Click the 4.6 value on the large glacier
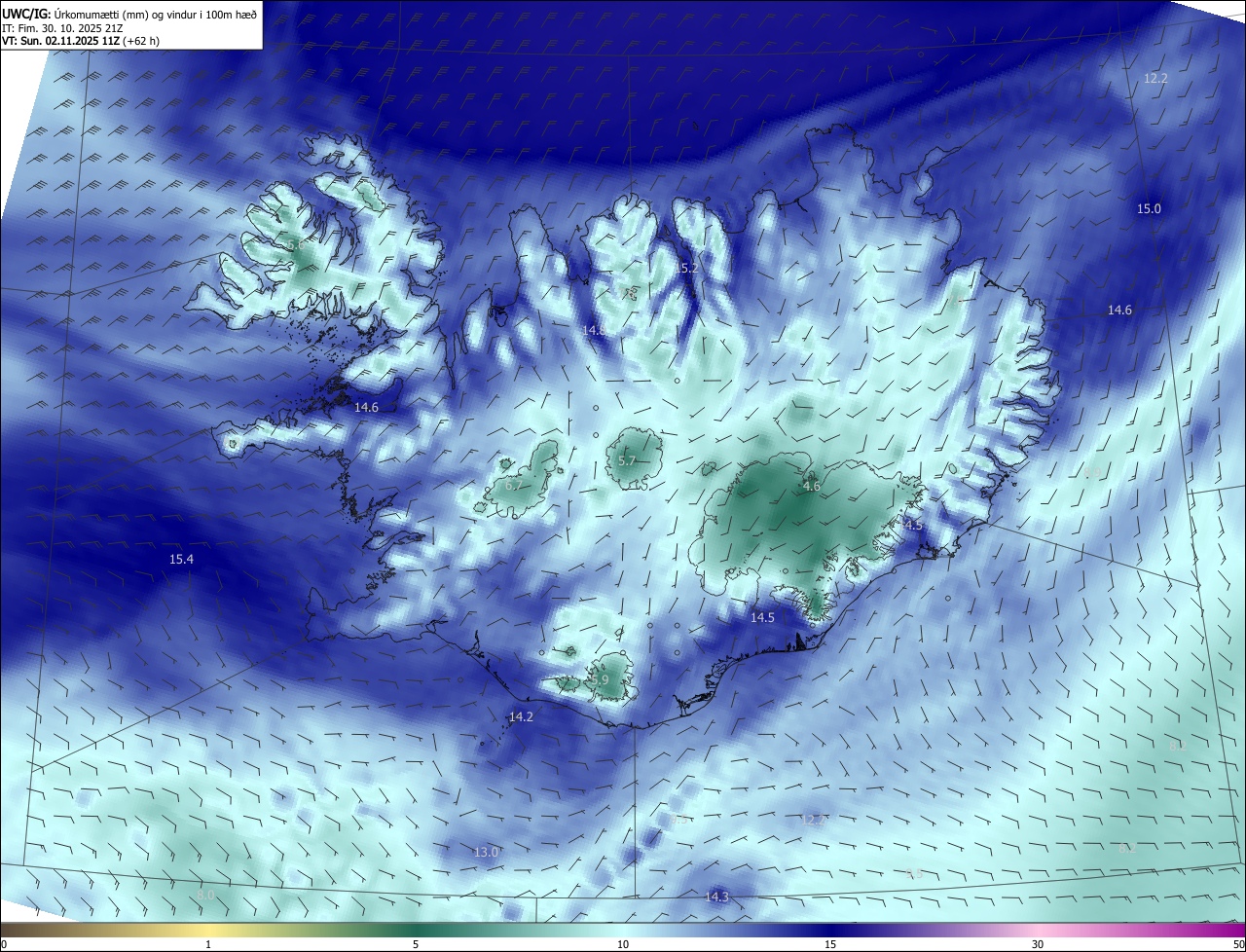This screenshot has width=1246, height=952. point(812,486)
